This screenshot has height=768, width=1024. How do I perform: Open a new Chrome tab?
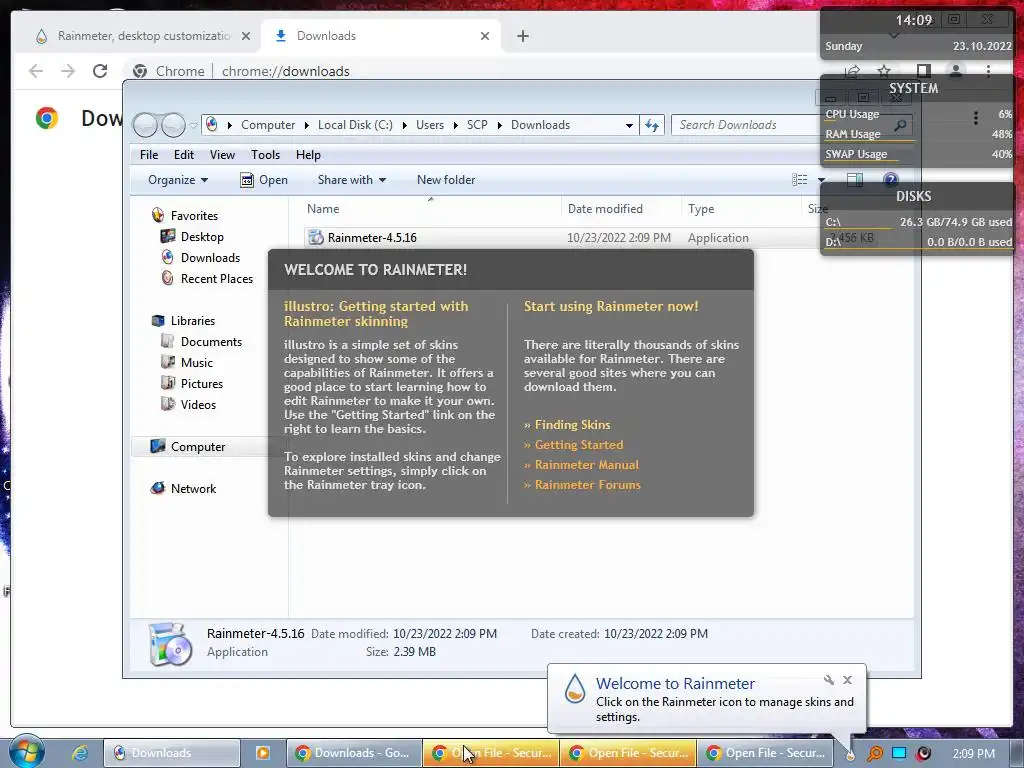pyautogui.click(x=522, y=36)
